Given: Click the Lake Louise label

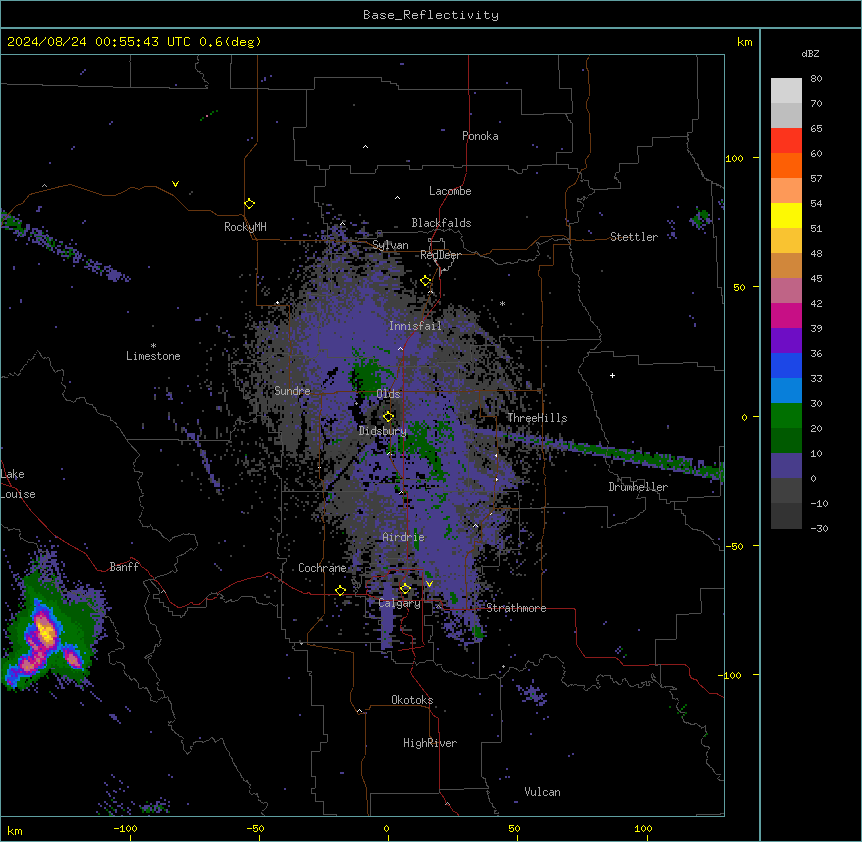Looking at the screenshot, I should [18, 484].
